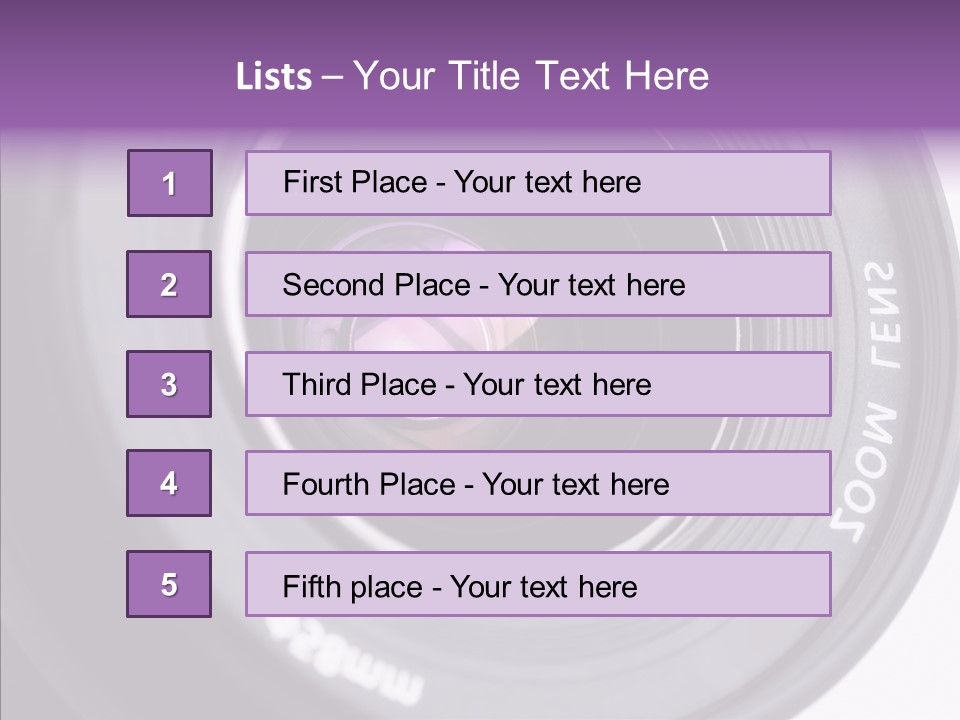Select the number 2 square
This screenshot has height=720, width=960.
[169, 284]
